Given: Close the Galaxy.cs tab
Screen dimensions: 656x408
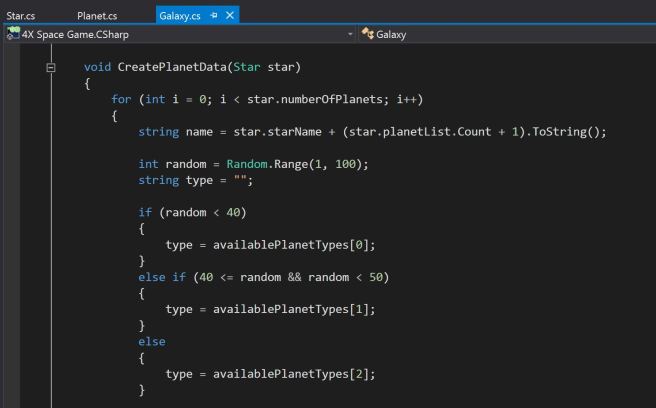Looking at the screenshot, I should coord(230,16).
